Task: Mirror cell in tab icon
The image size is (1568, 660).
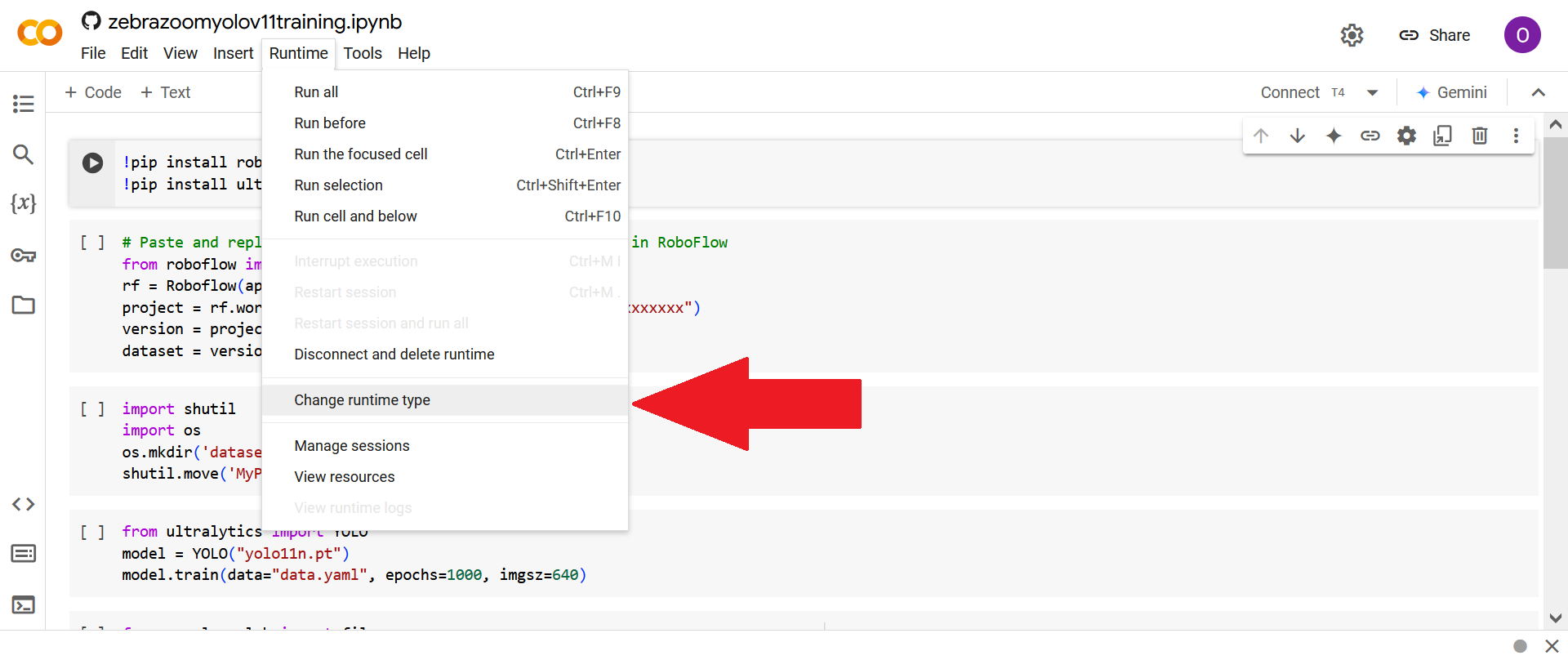Action: coord(1443,136)
